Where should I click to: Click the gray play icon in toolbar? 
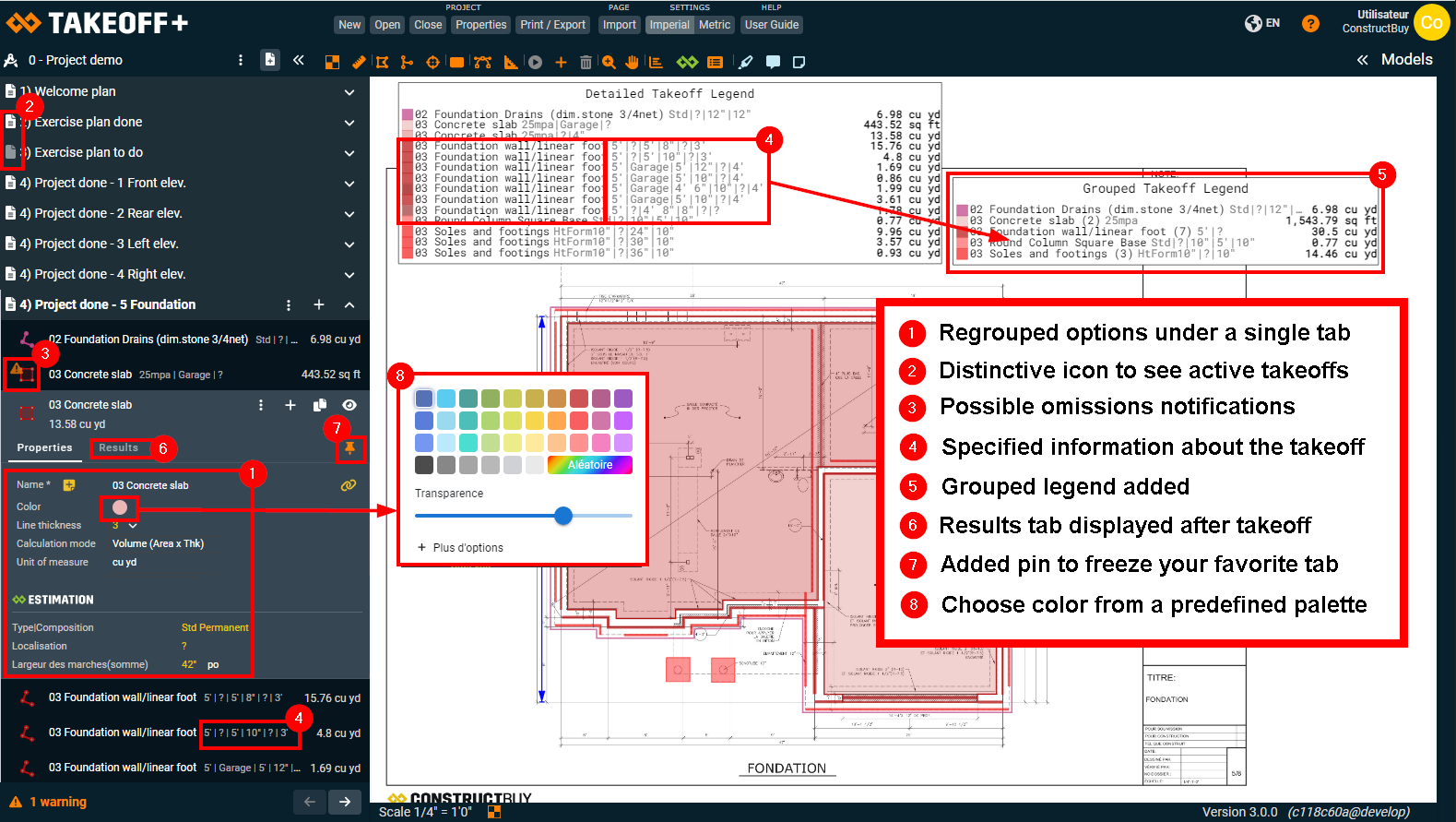point(535,62)
